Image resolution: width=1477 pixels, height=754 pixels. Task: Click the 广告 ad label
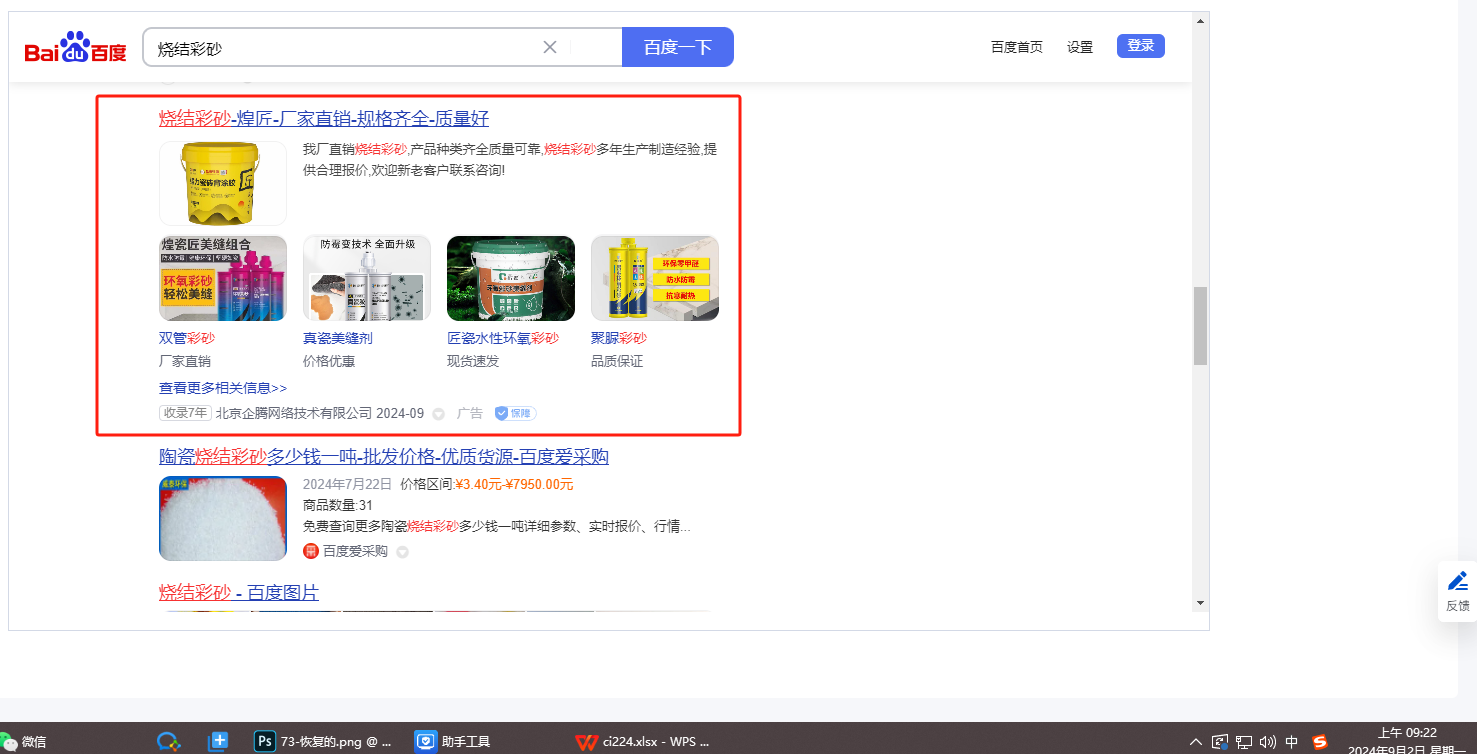pyautogui.click(x=470, y=413)
